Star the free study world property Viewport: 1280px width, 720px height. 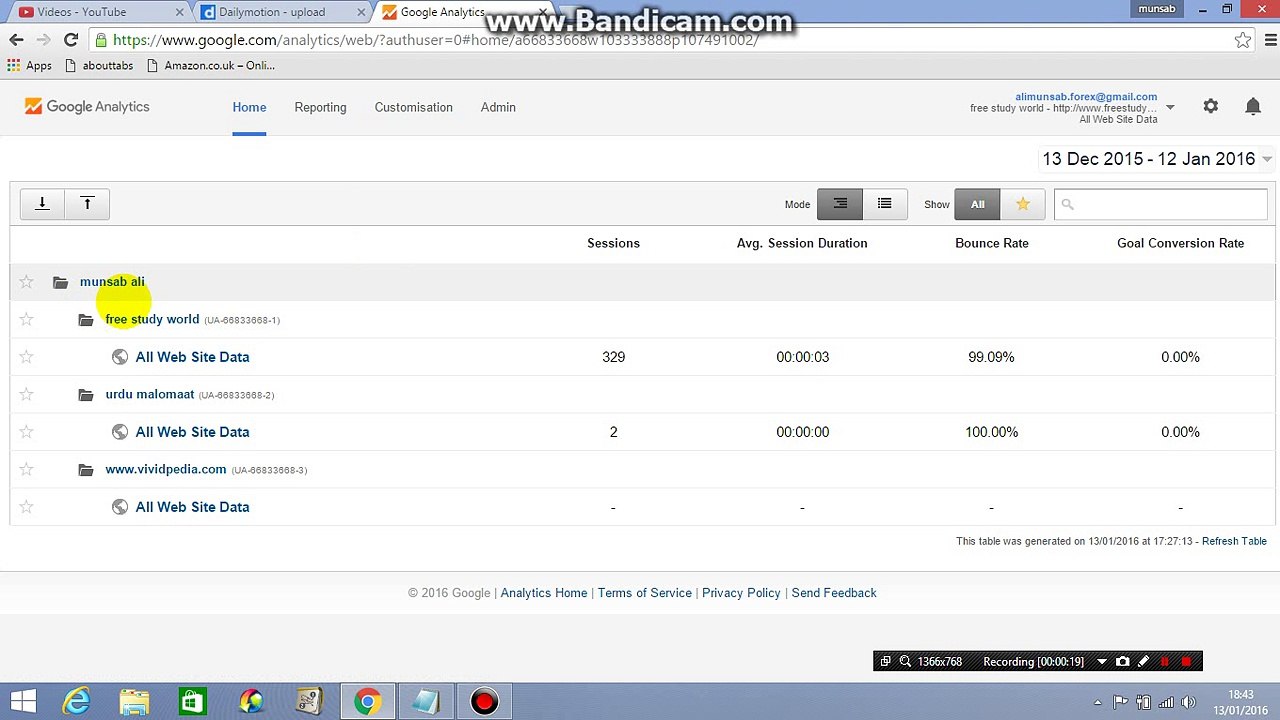pyautogui.click(x=27, y=319)
